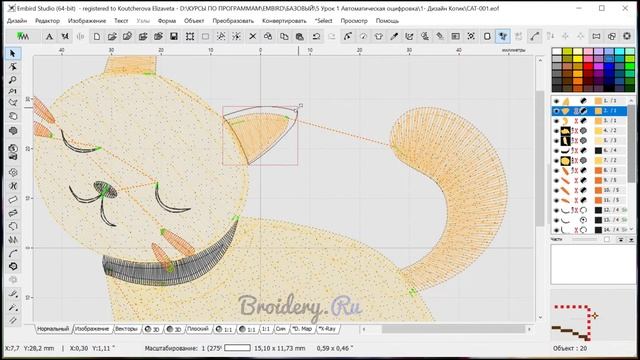Select the arrow selection tool in the left toolbar

[13, 53]
